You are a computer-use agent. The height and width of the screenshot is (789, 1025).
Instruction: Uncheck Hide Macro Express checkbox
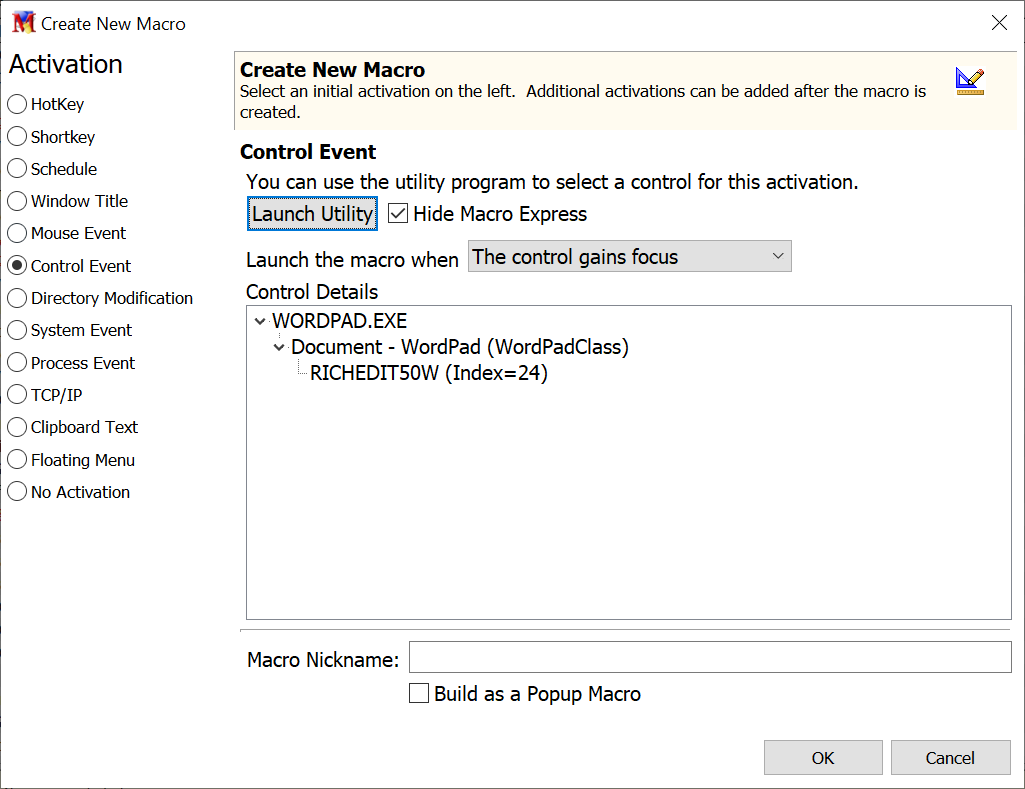coord(398,214)
